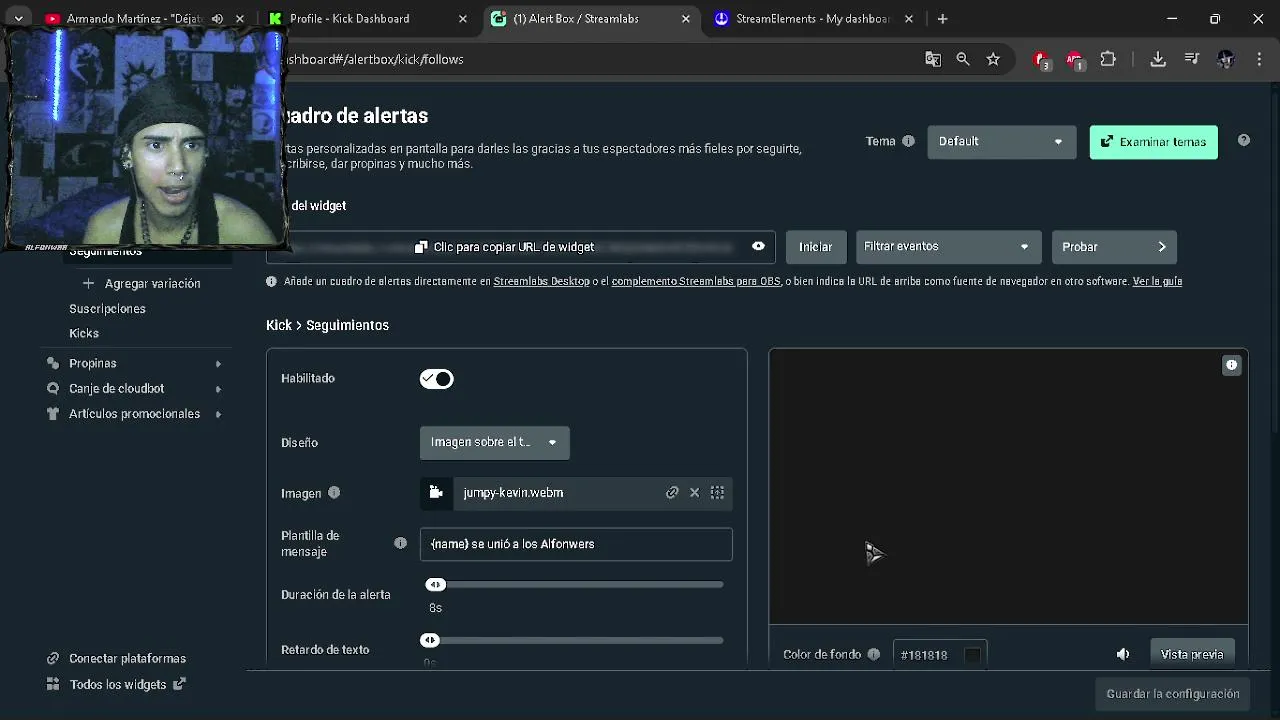1280x720 pixels.
Task: Toggle the Habilitado switch
Action: (x=437, y=378)
